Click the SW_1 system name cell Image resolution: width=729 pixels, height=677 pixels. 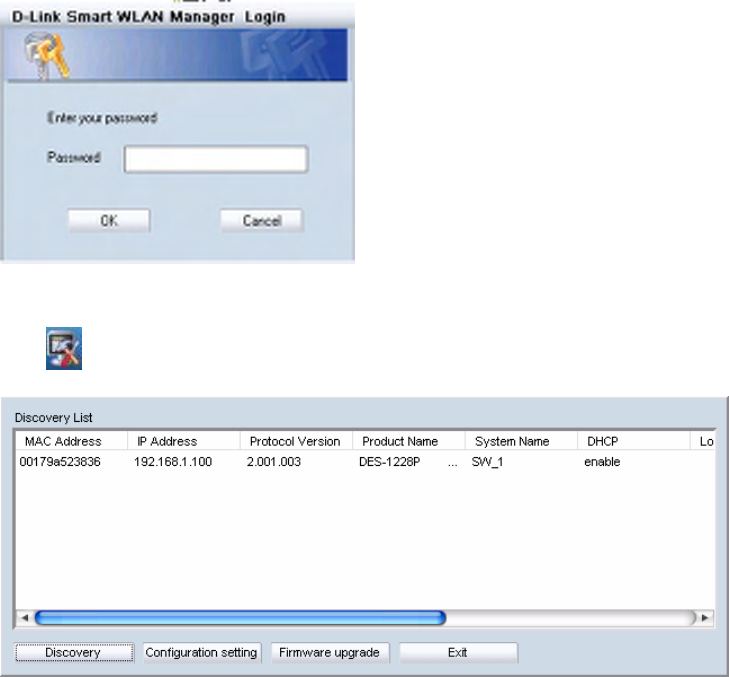[487, 462]
